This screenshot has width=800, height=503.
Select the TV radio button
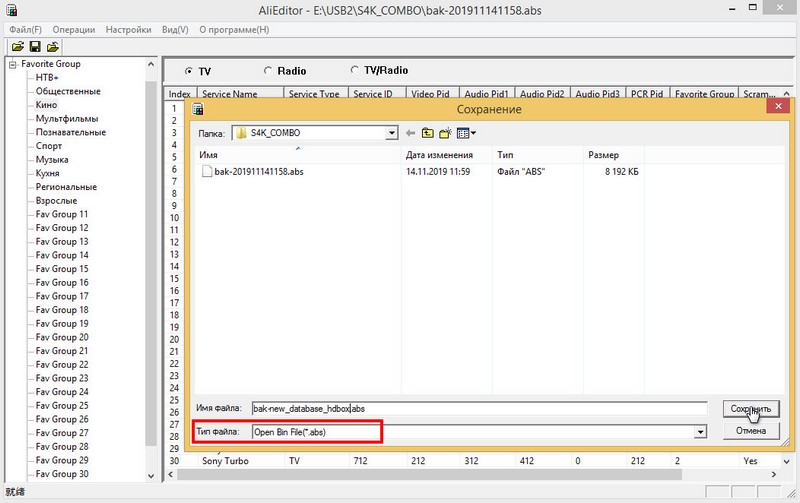(189, 71)
